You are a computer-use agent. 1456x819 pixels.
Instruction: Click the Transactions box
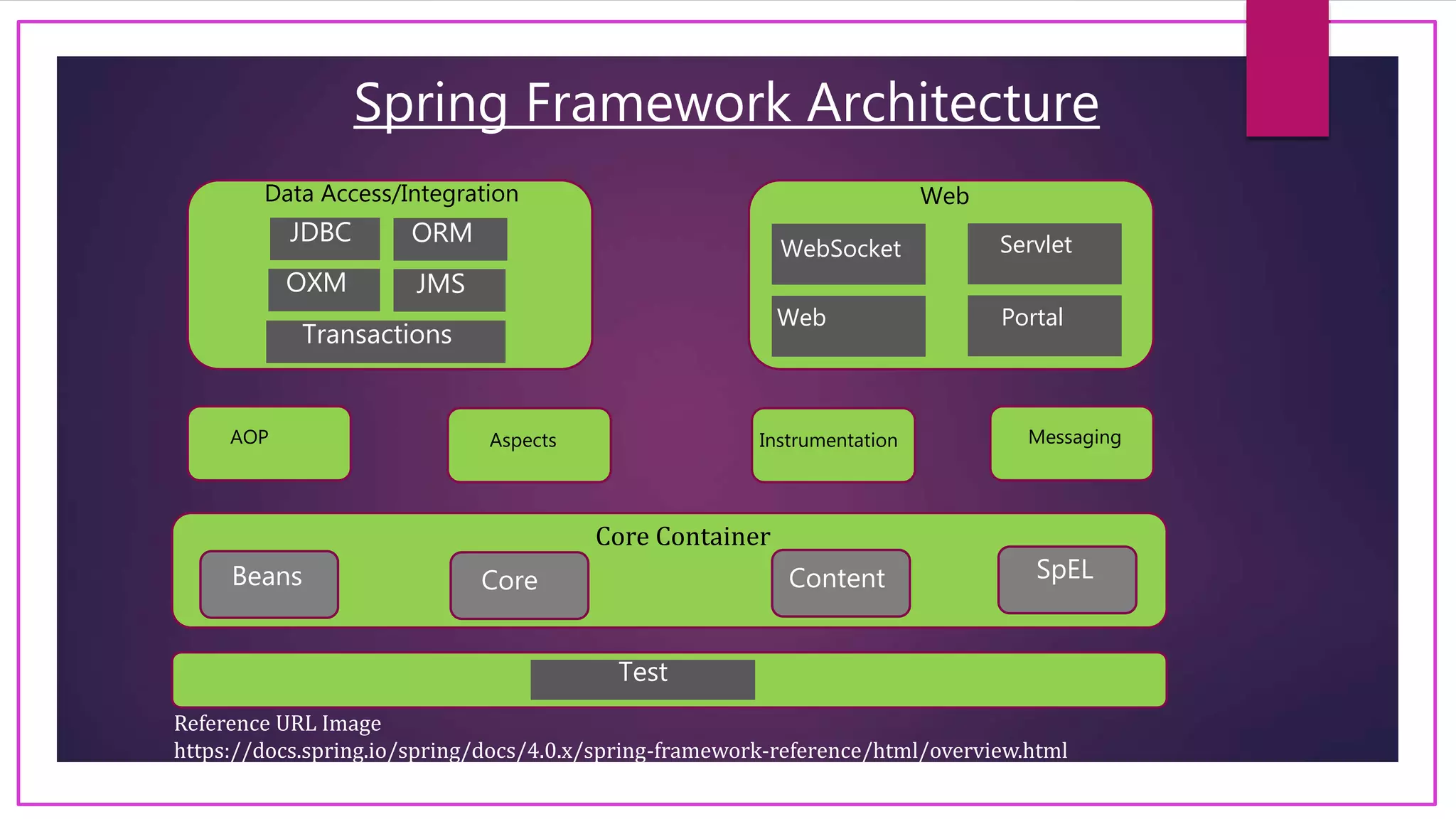(x=385, y=341)
